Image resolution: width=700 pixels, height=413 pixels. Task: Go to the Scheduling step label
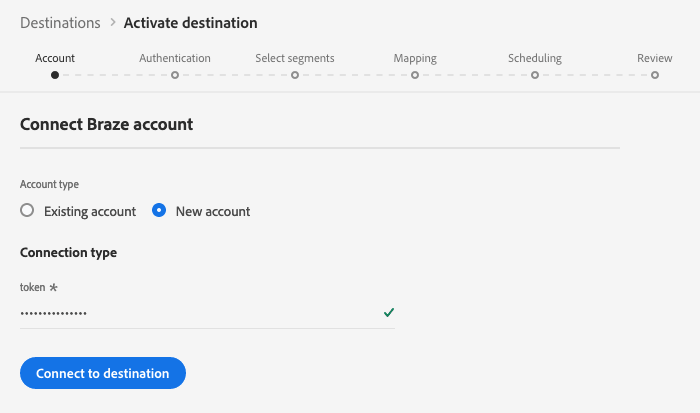click(535, 58)
